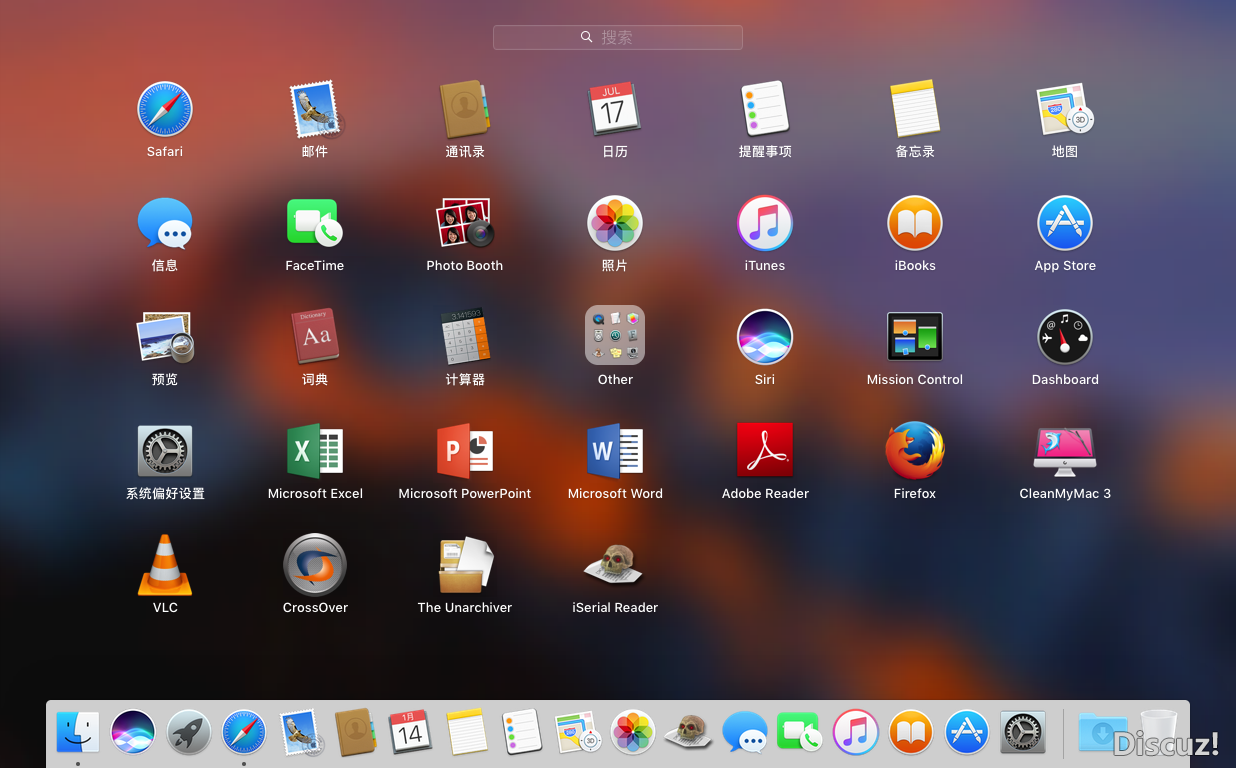
Task: Click the iBooks icon in the Dock
Action: 910,733
